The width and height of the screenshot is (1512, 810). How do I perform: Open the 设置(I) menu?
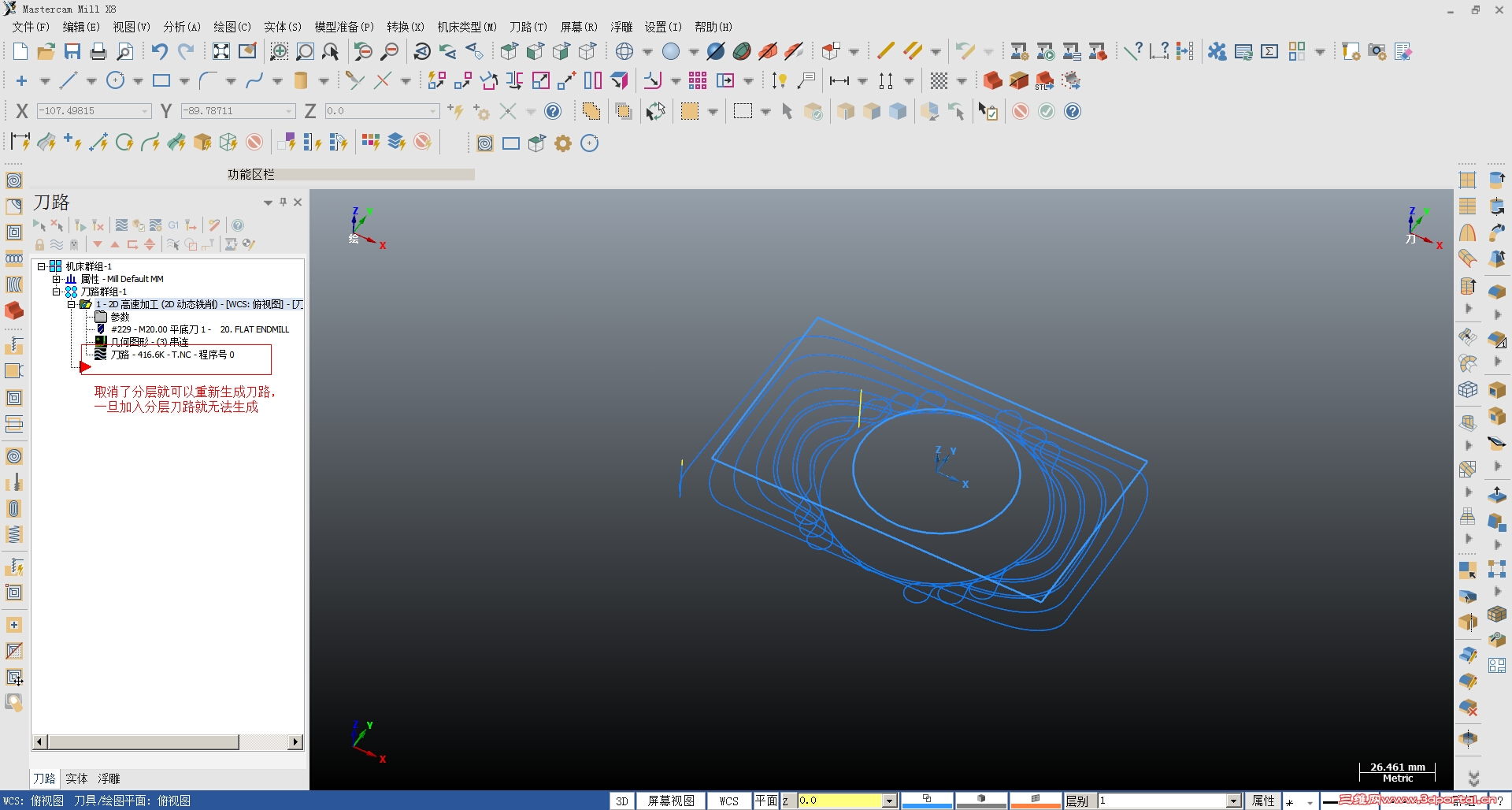663,27
